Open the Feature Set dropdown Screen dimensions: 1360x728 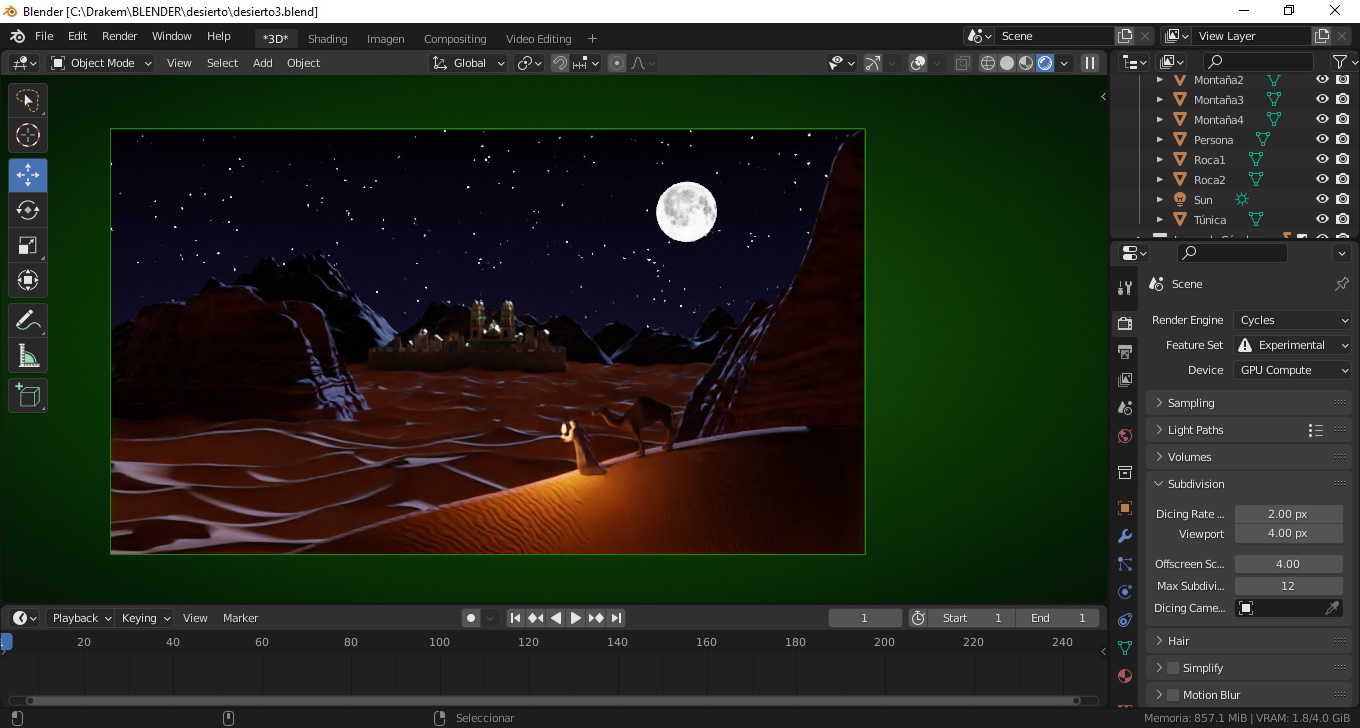tap(1293, 345)
